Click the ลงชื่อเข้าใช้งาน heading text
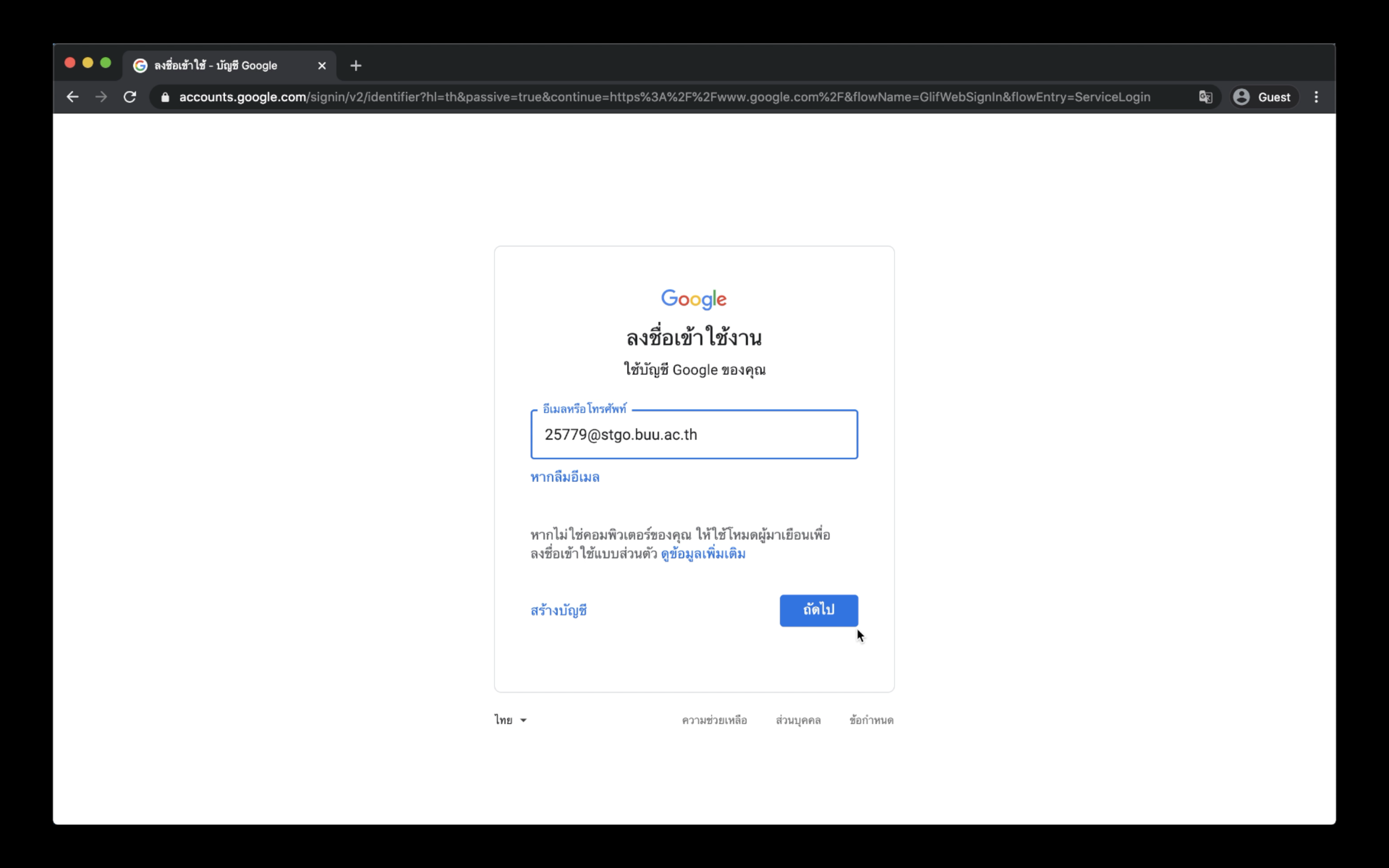 [694, 337]
